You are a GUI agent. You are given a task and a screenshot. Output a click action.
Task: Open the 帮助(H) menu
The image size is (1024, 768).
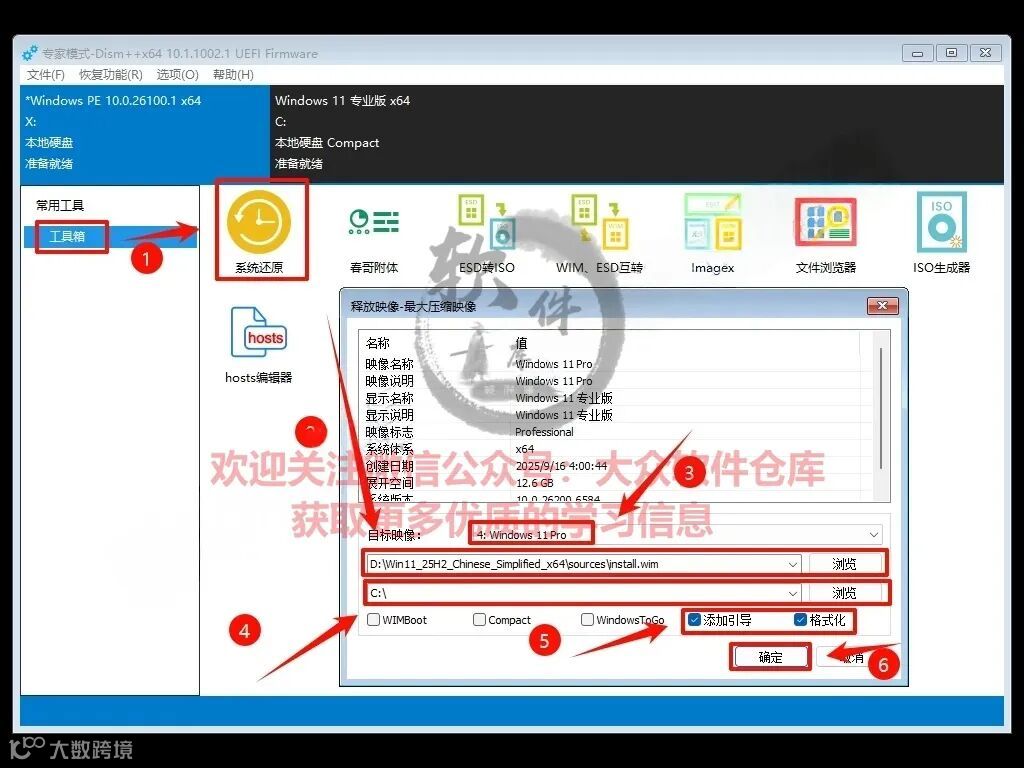point(233,74)
